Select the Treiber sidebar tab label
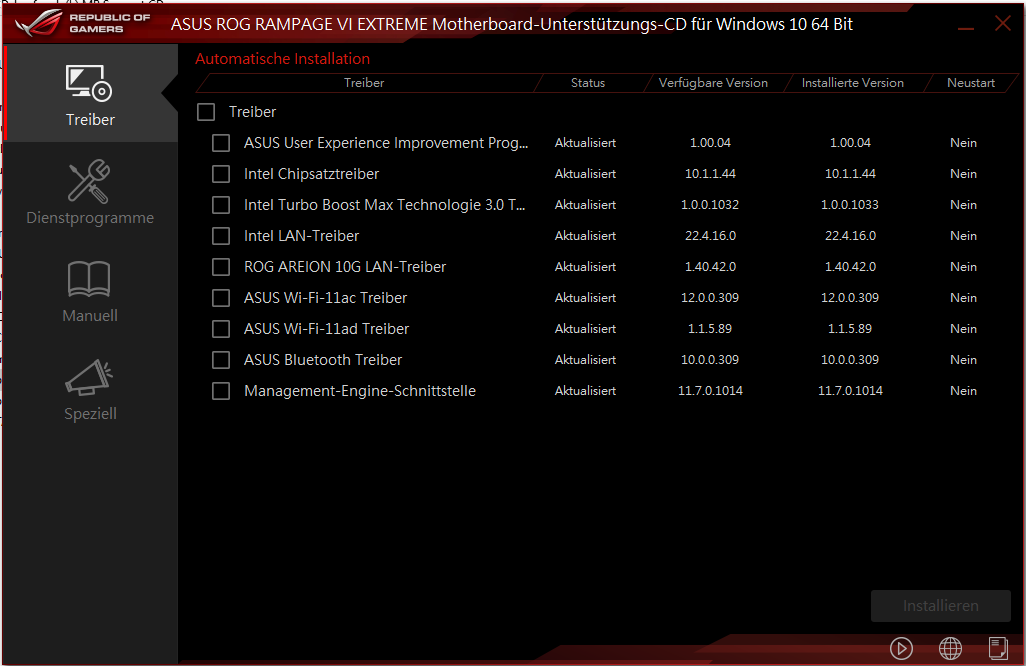 click(90, 120)
